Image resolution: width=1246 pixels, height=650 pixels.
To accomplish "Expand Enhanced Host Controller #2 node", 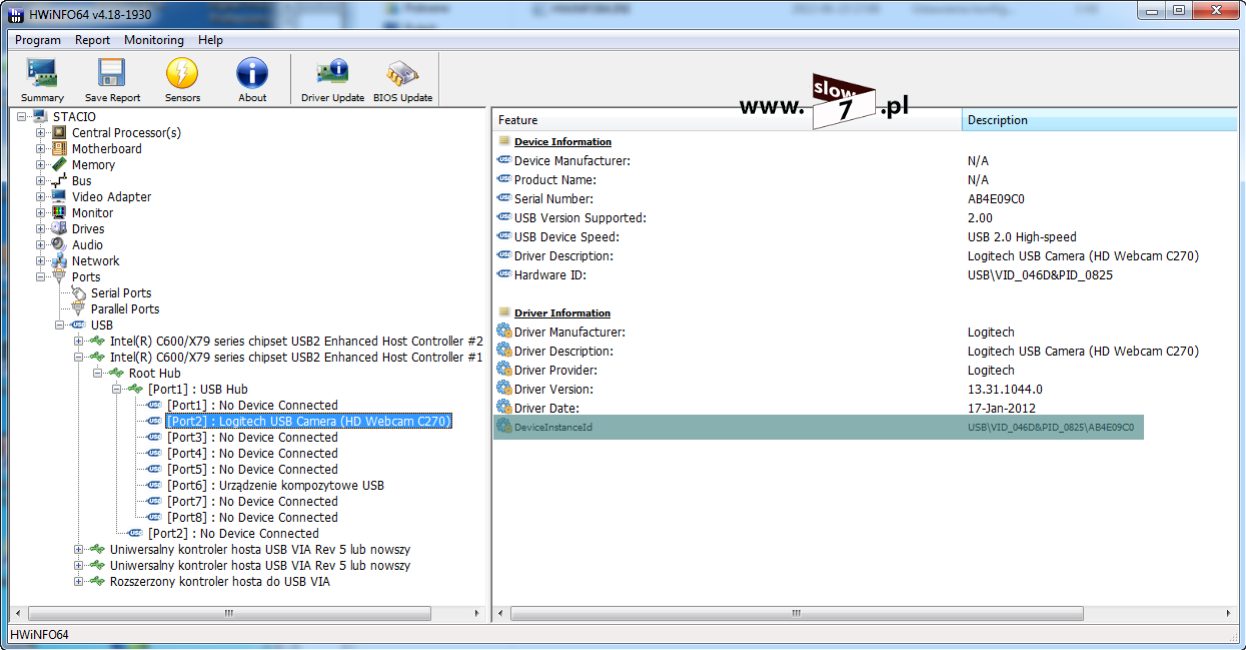I will pyautogui.click(x=79, y=341).
